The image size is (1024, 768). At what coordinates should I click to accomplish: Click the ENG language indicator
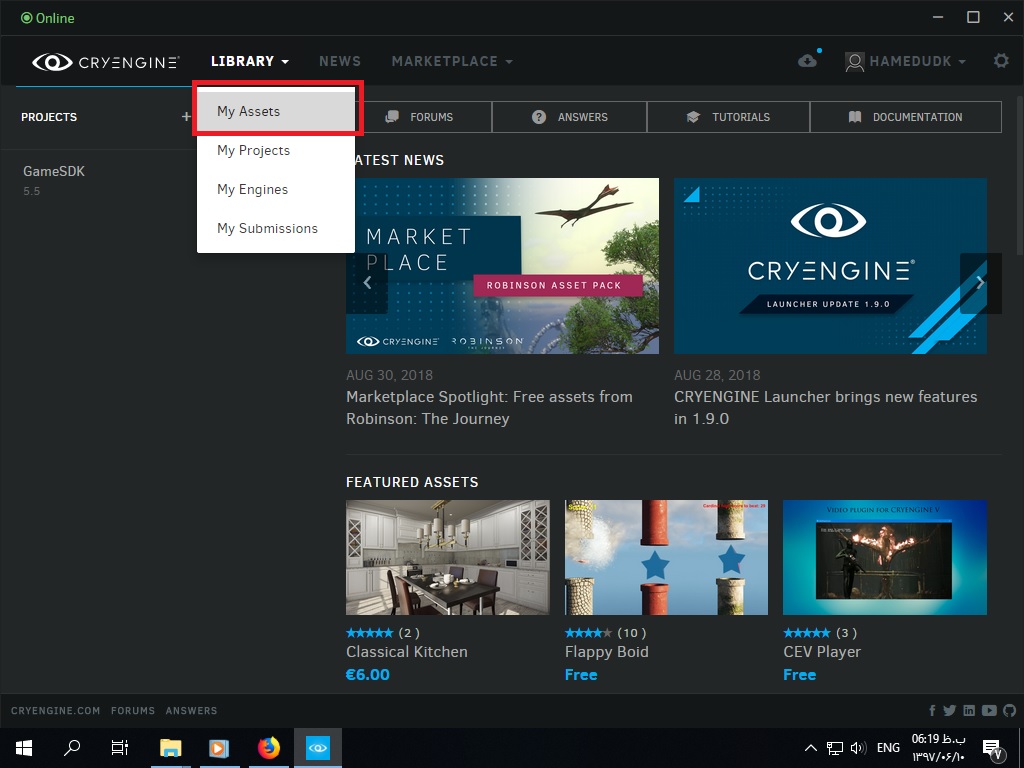coord(888,748)
